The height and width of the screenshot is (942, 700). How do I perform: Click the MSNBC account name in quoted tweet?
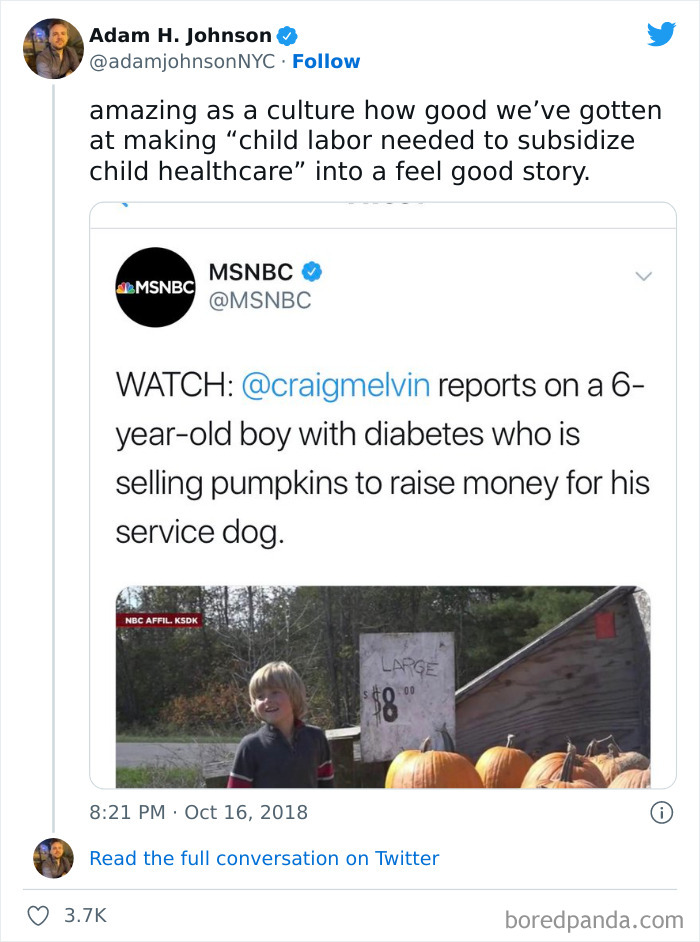(251, 271)
